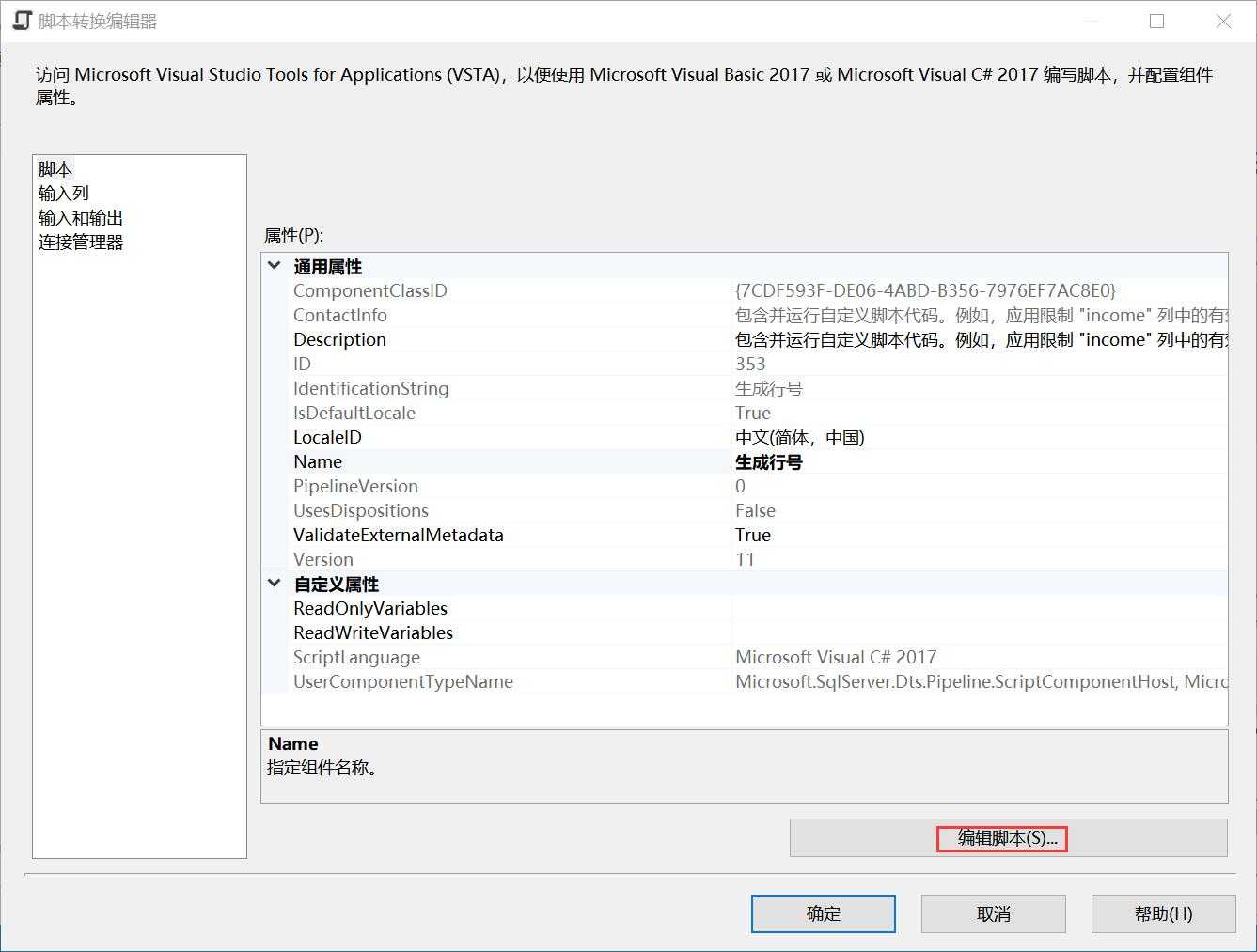Click the UsesDispositions value False
This screenshot has width=1257, height=952.
755,510
